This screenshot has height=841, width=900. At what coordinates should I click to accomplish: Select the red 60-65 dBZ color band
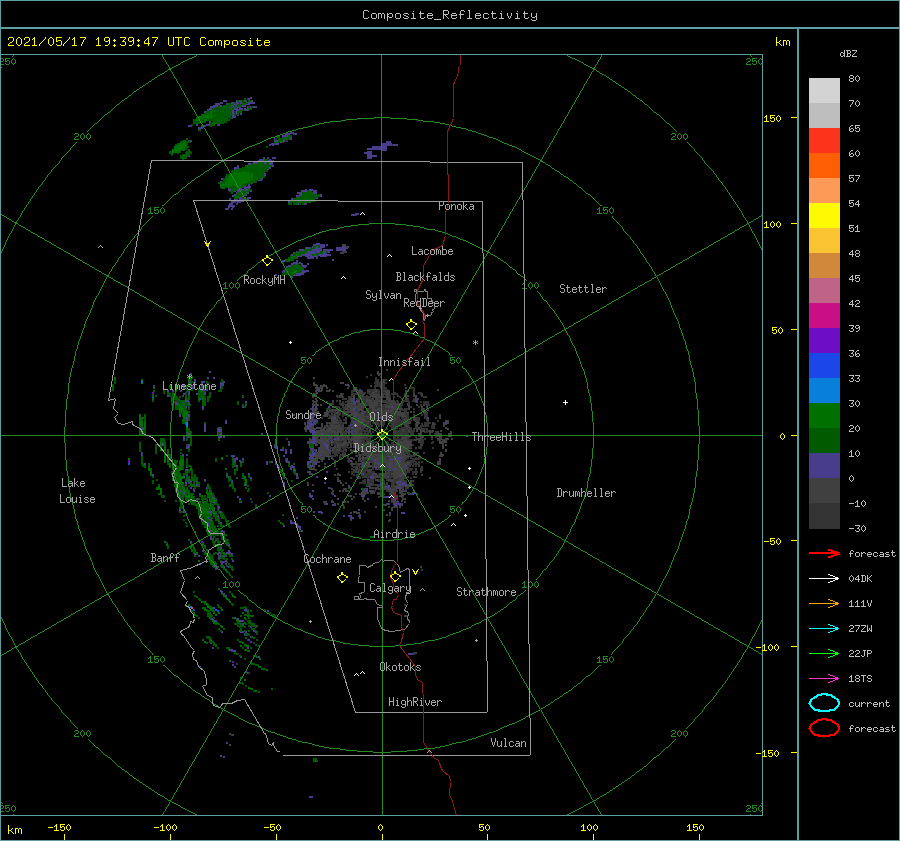(x=824, y=141)
